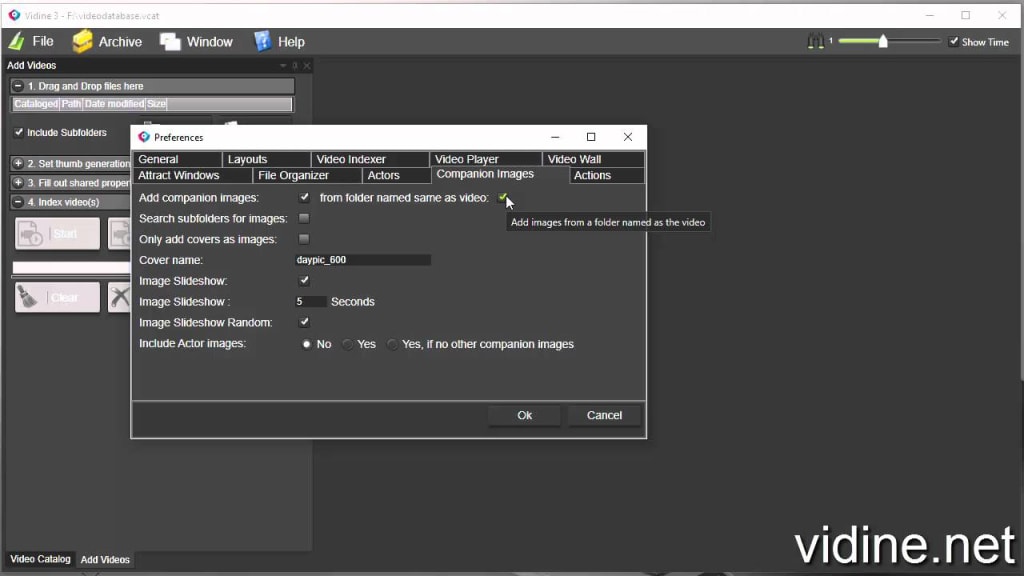The width and height of the screenshot is (1024, 576).
Task: Toggle Include Subfolders checkbox
Action: 19,133
